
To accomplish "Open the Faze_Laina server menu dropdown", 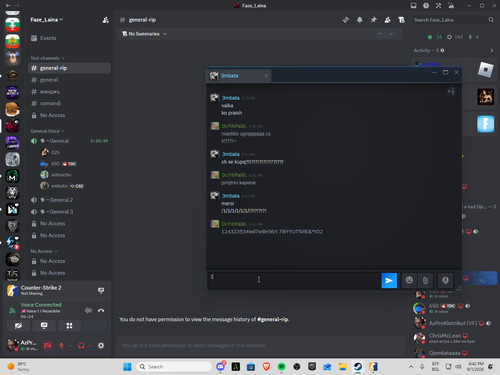I will [x=47, y=20].
